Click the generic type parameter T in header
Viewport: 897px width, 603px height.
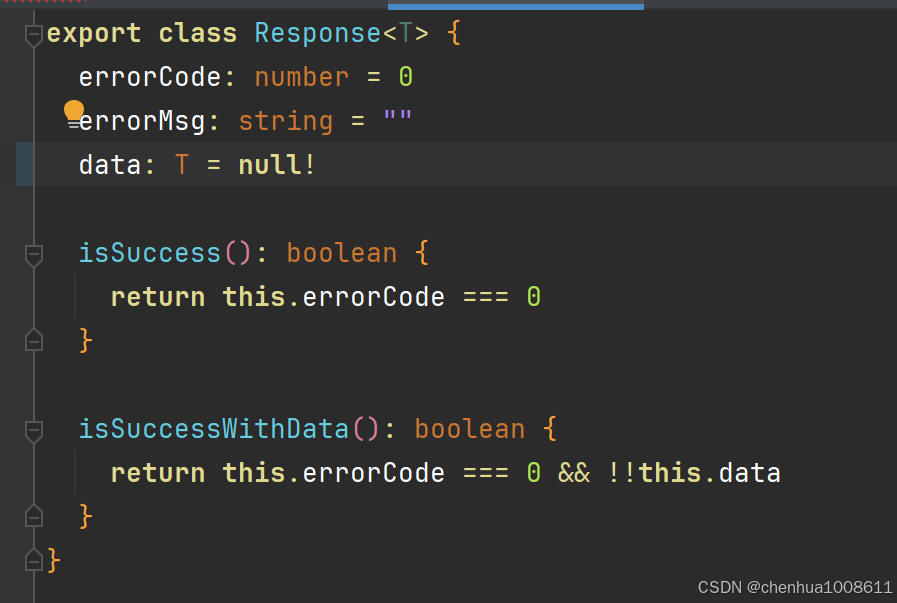(x=404, y=33)
